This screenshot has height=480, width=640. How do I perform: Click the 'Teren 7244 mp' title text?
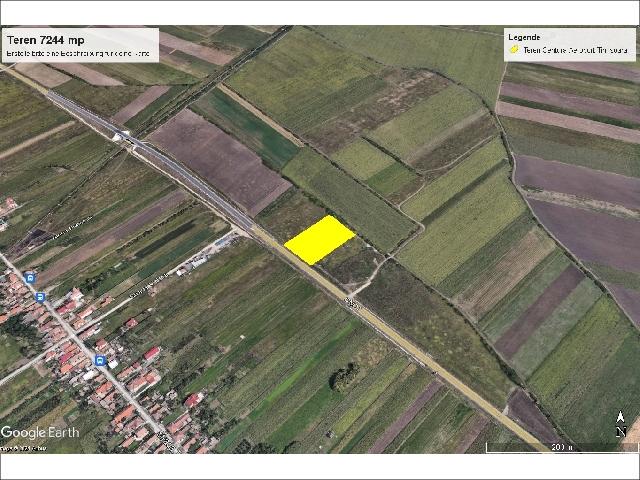pos(45,39)
